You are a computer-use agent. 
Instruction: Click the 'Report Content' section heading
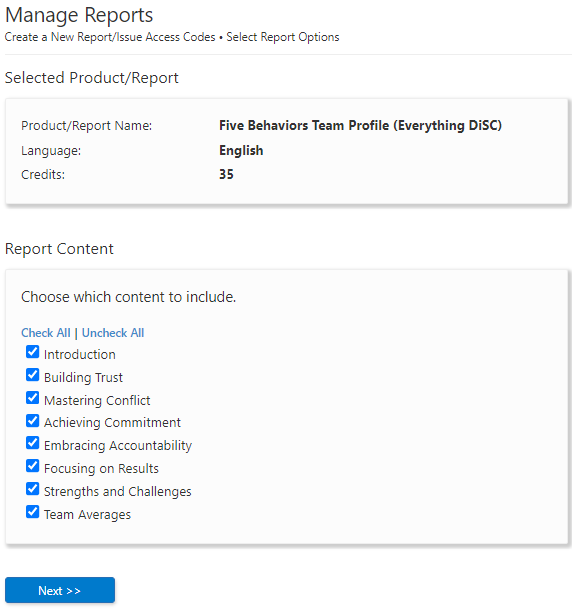59,249
